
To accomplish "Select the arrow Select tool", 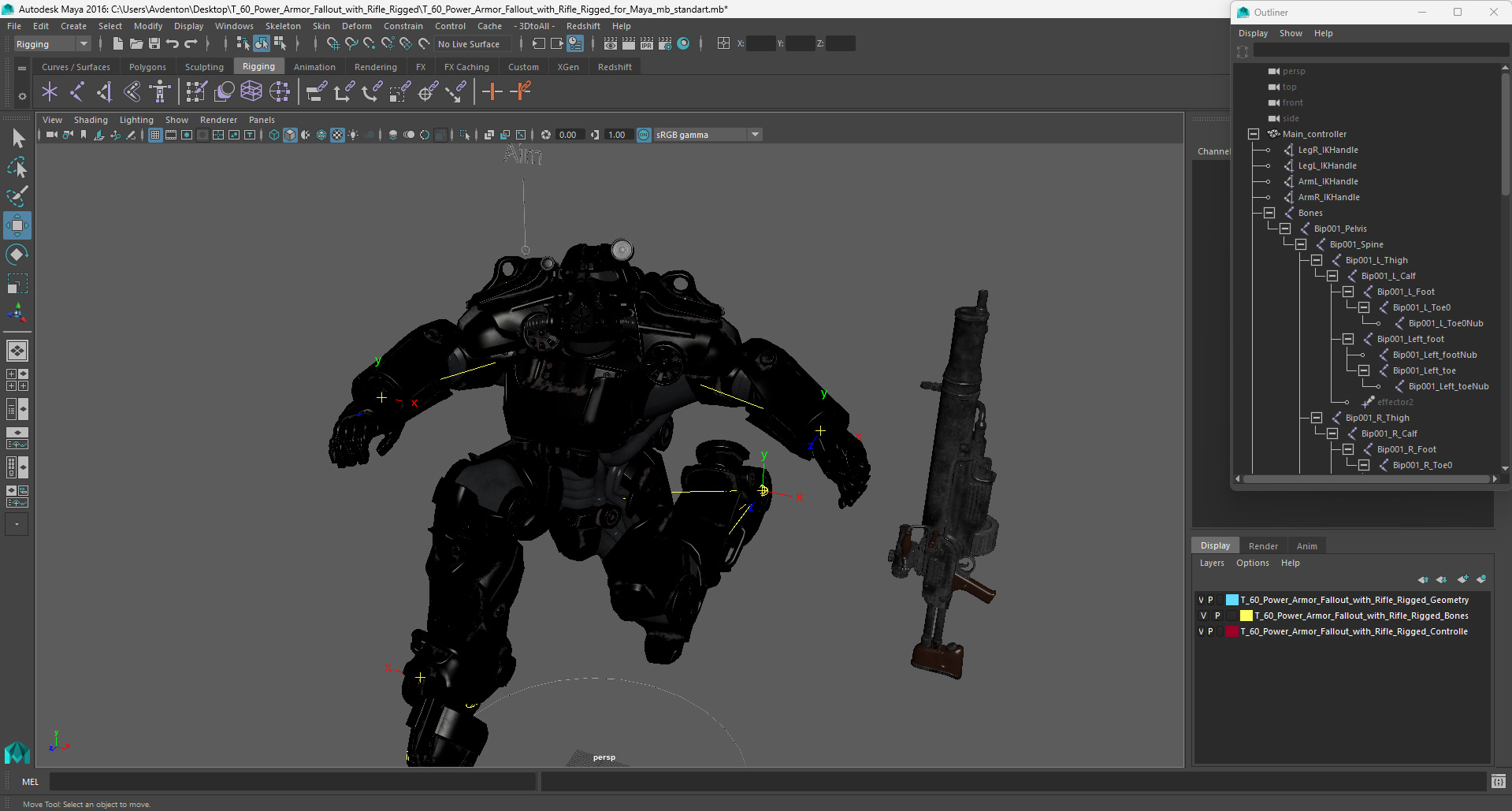I will (x=17, y=139).
